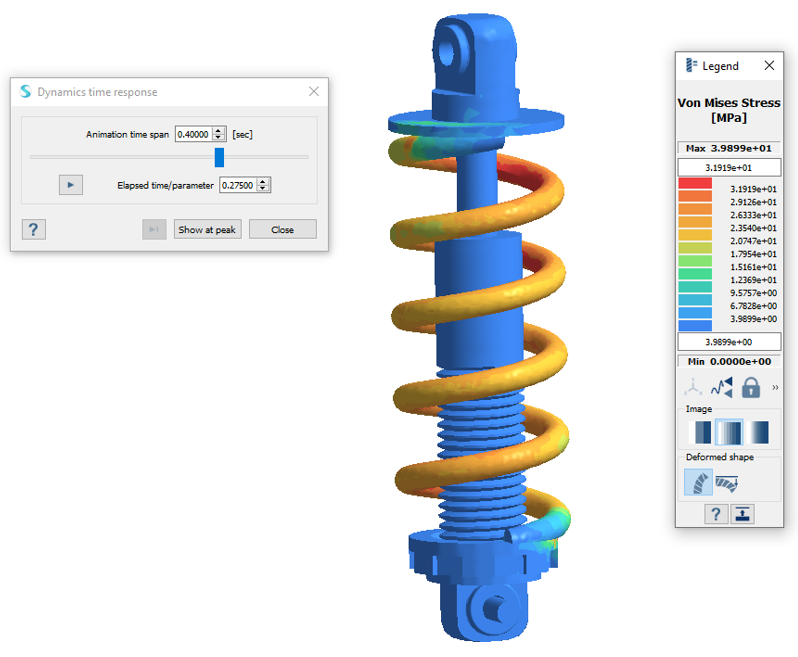Image resolution: width=798 pixels, height=657 pixels.
Task: Increase Animation time span with up arrow
Action: pos(219,130)
